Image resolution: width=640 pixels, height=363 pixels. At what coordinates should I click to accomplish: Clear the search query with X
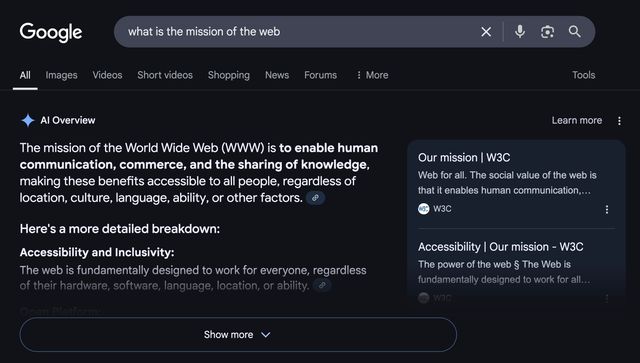[486, 32]
